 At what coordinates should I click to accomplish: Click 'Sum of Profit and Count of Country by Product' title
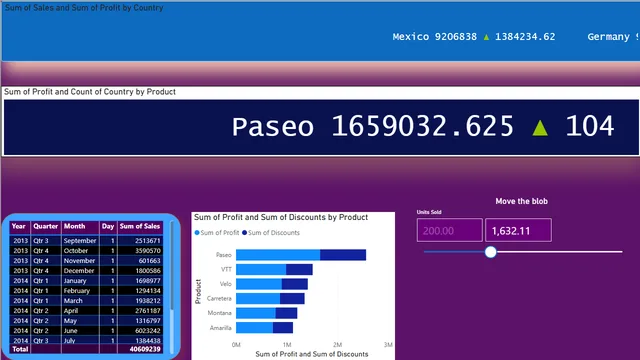[90, 92]
